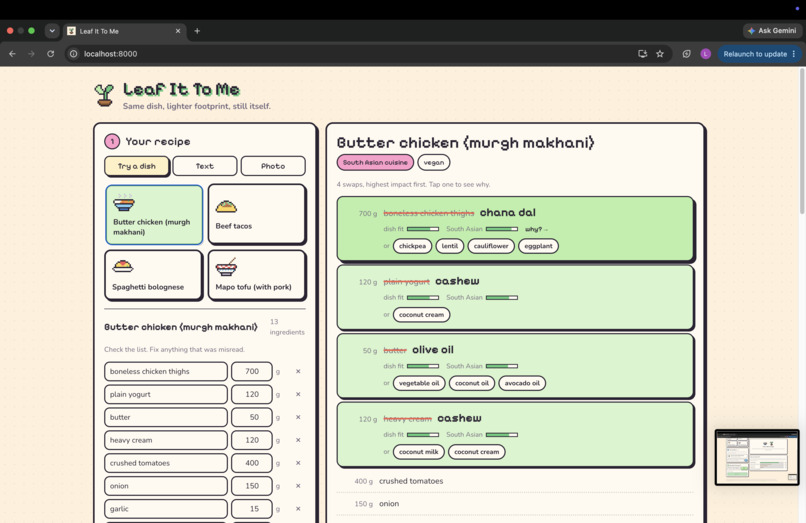Click the Leaf It To Me plant logo
The height and width of the screenshot is (523, 806).
click(x=104, y=95)
